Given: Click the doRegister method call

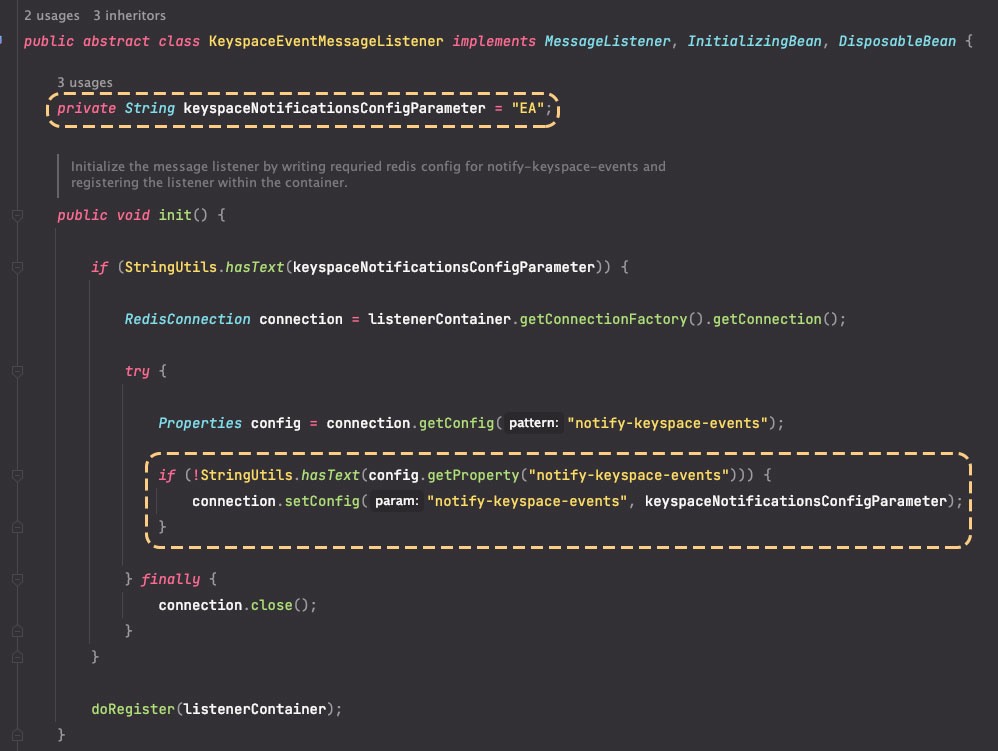Looking at the screenshot, I should [133, 709].
